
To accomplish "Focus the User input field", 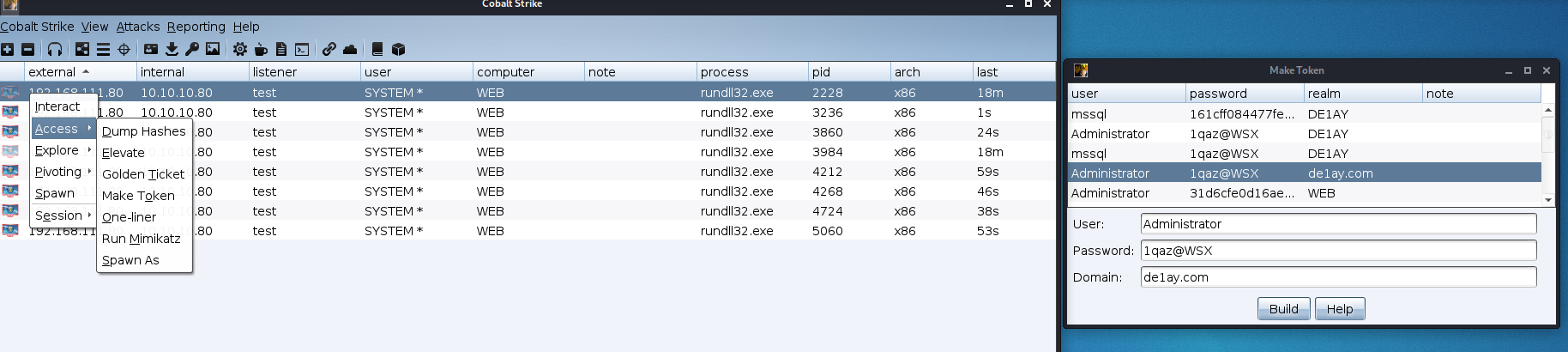I will (x=1338, y=224).
